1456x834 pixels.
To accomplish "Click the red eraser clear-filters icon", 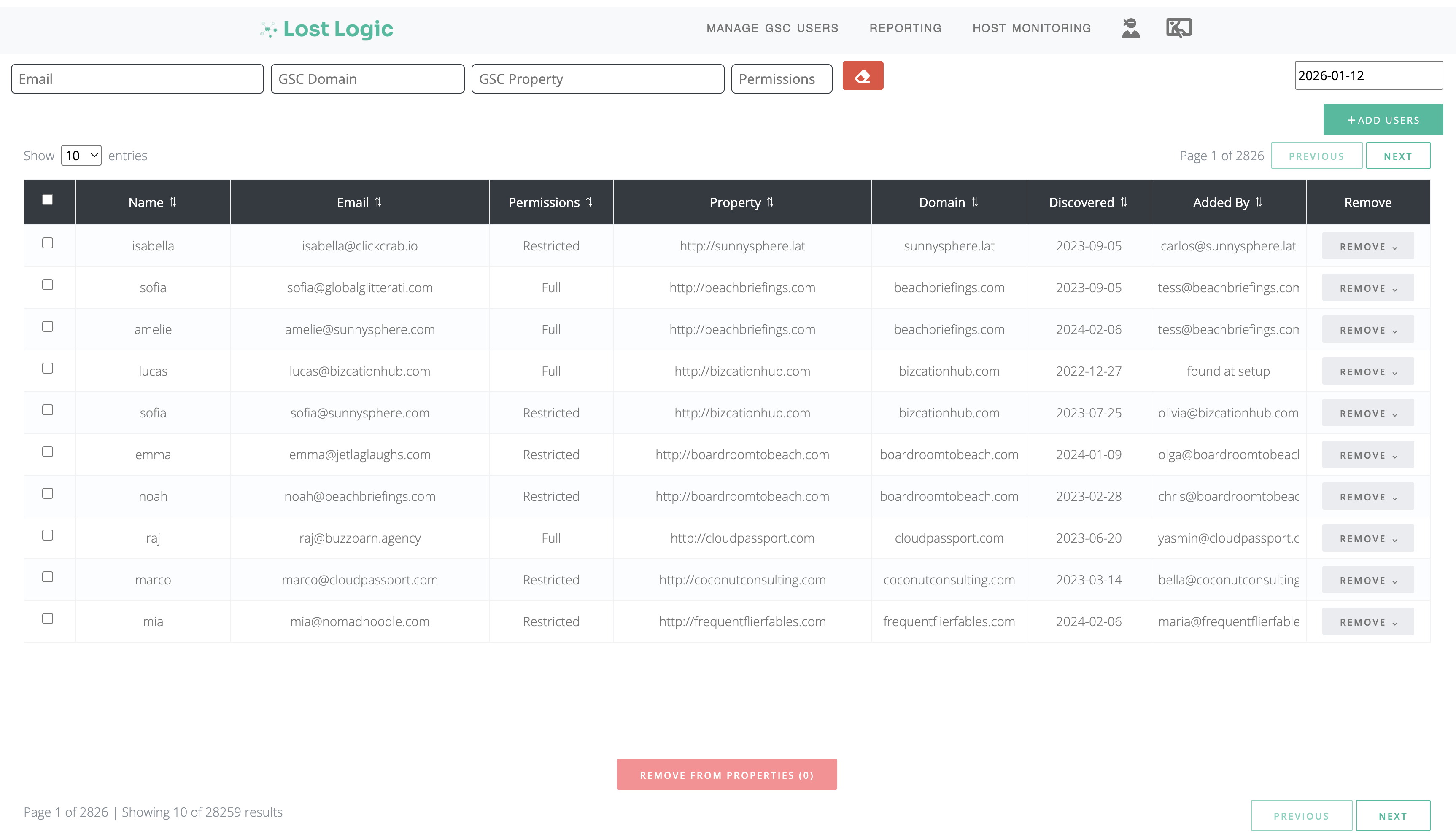I will point(863,75).
